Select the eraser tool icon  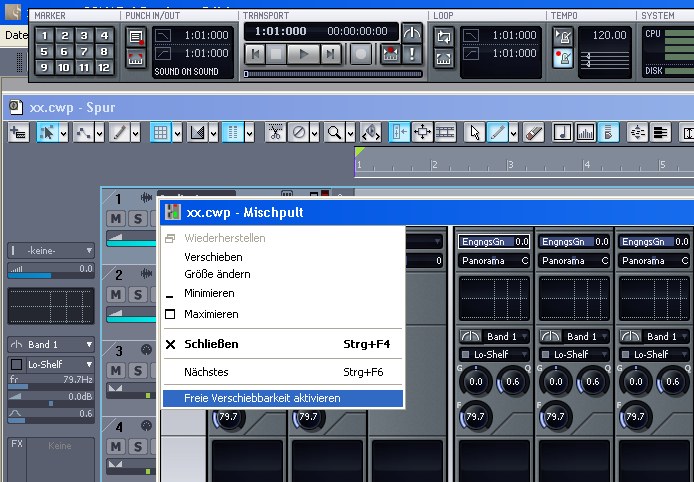(534, 132)
